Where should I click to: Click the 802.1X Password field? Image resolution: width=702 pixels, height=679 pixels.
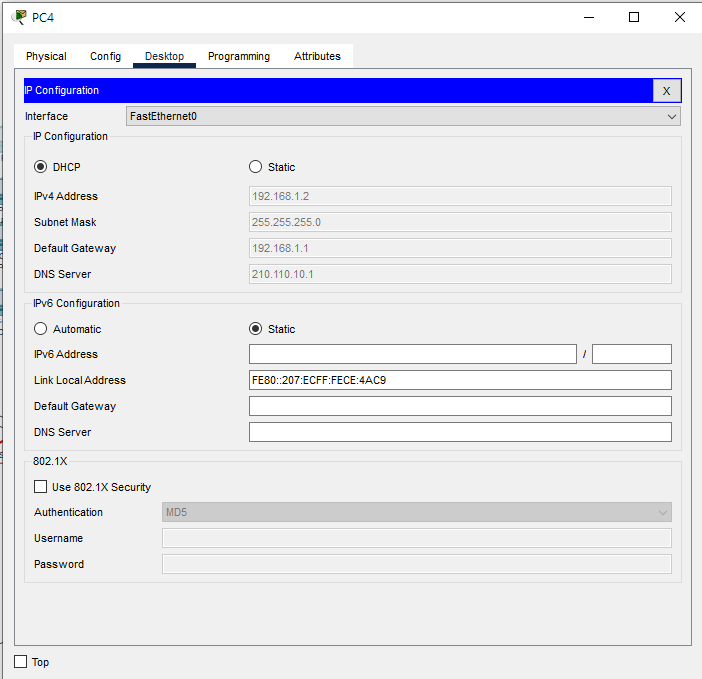click(416, 564)
